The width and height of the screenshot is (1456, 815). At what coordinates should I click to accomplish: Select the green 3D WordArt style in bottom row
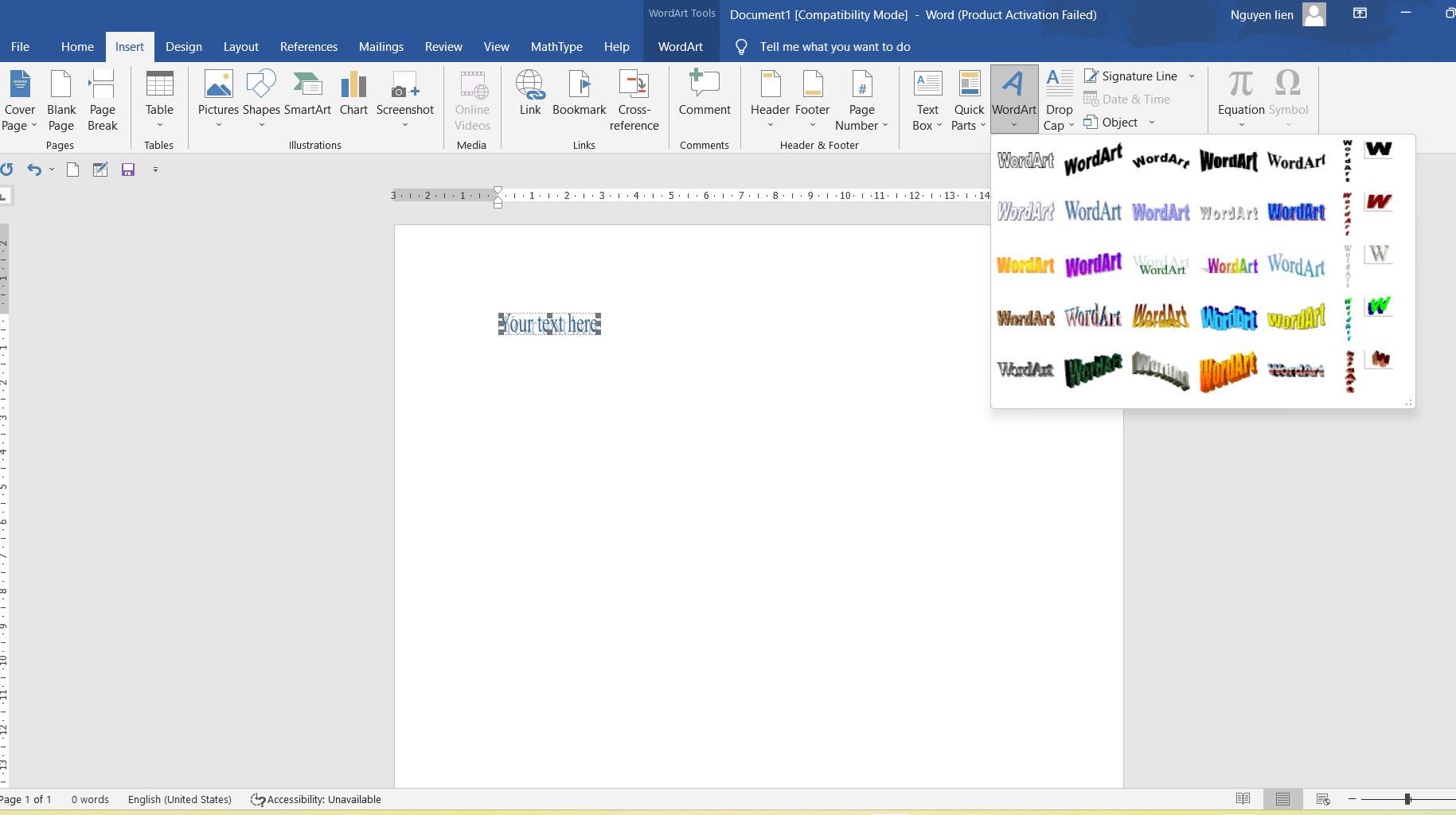point(1093,369)
